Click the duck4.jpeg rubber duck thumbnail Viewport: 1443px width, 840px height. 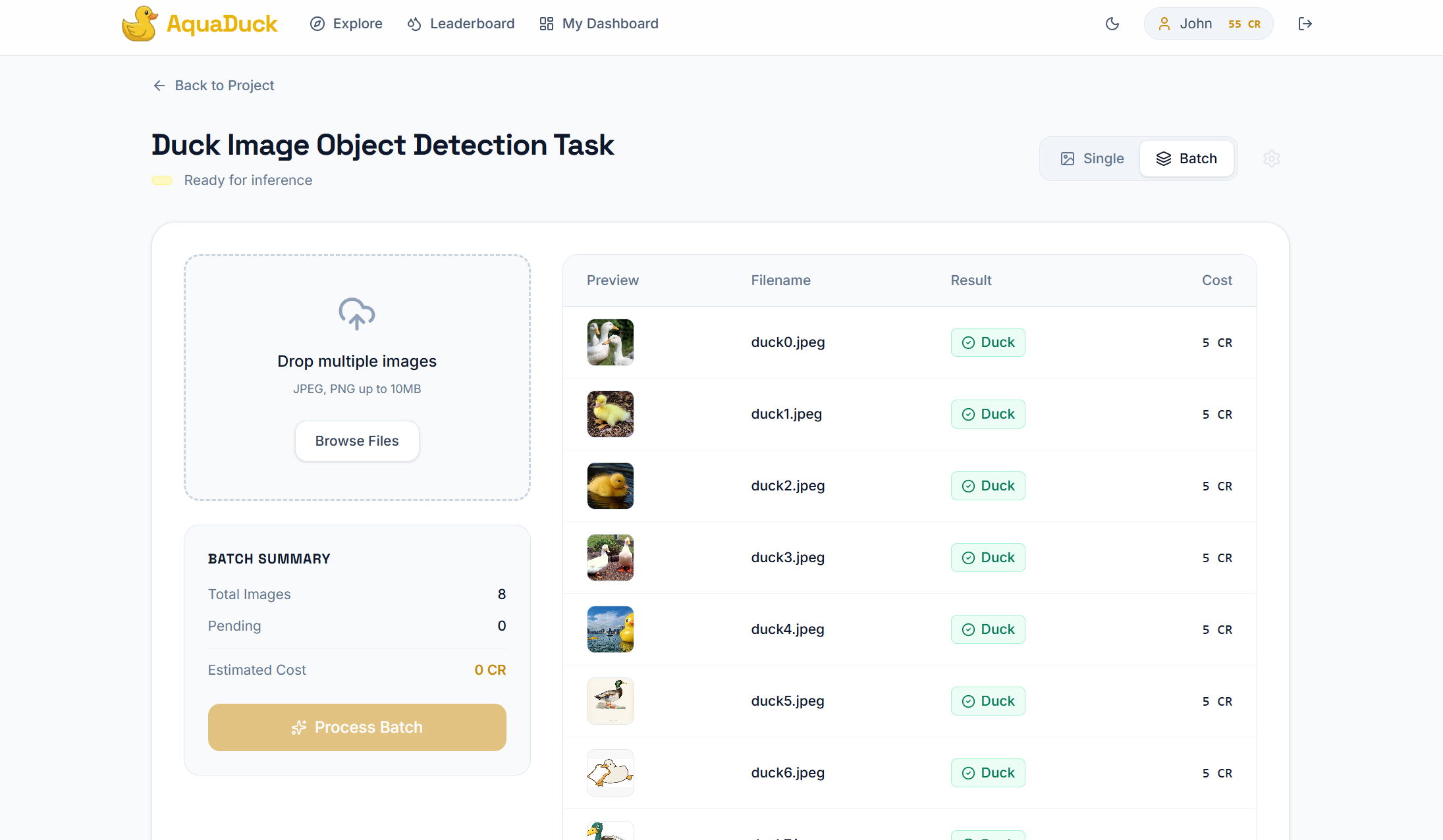611,629
